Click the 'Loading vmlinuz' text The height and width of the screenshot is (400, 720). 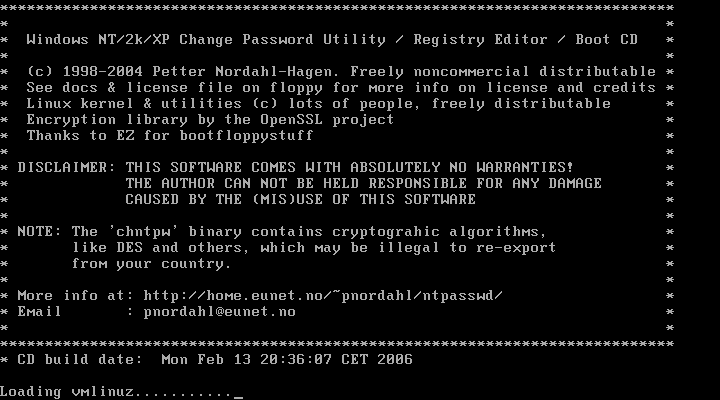point(67,392)
